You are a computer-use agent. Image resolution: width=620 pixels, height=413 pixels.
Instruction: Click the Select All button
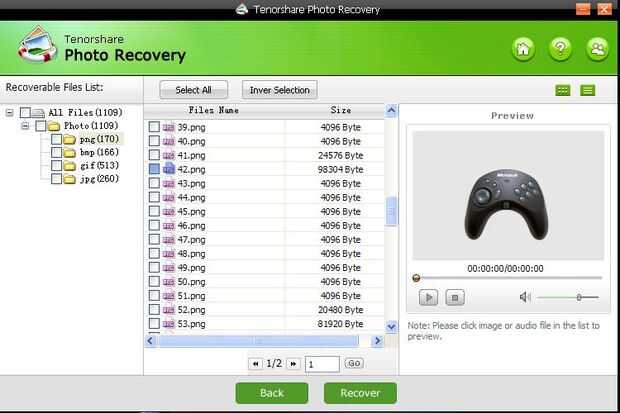tap(193, 90)
